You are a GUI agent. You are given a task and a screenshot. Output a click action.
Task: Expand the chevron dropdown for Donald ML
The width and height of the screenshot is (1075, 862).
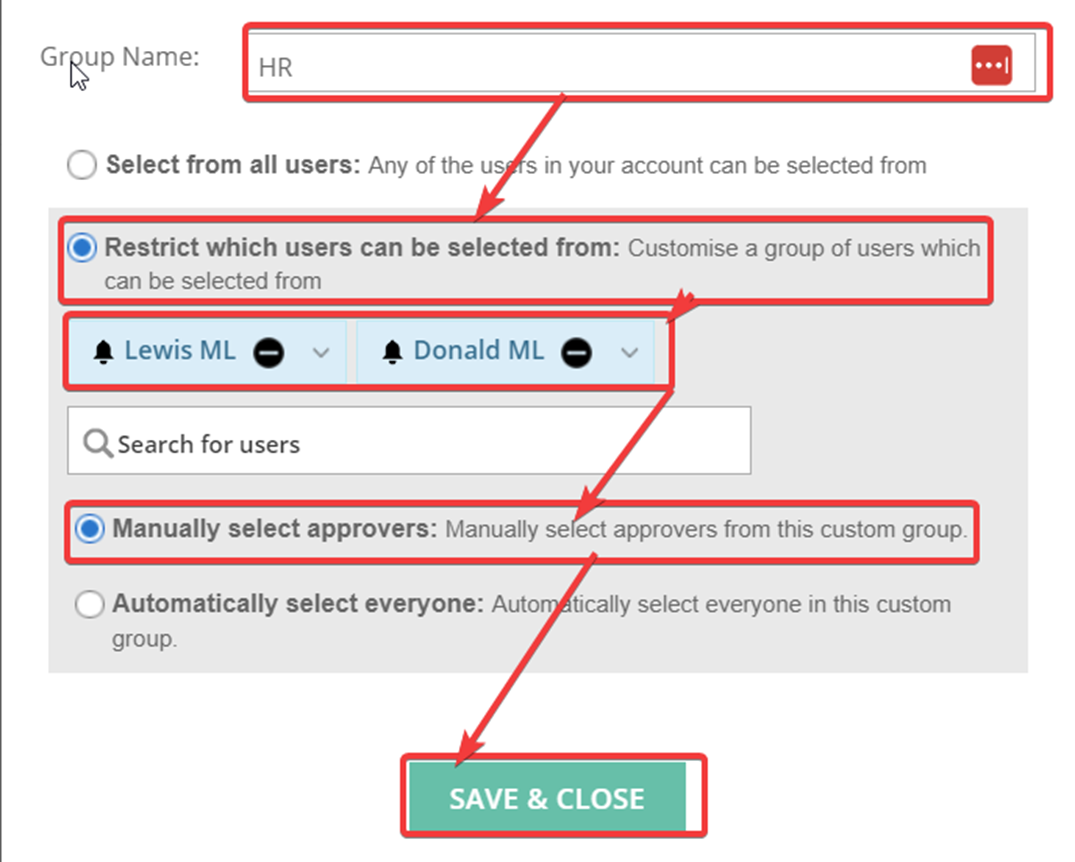[629, 352]
